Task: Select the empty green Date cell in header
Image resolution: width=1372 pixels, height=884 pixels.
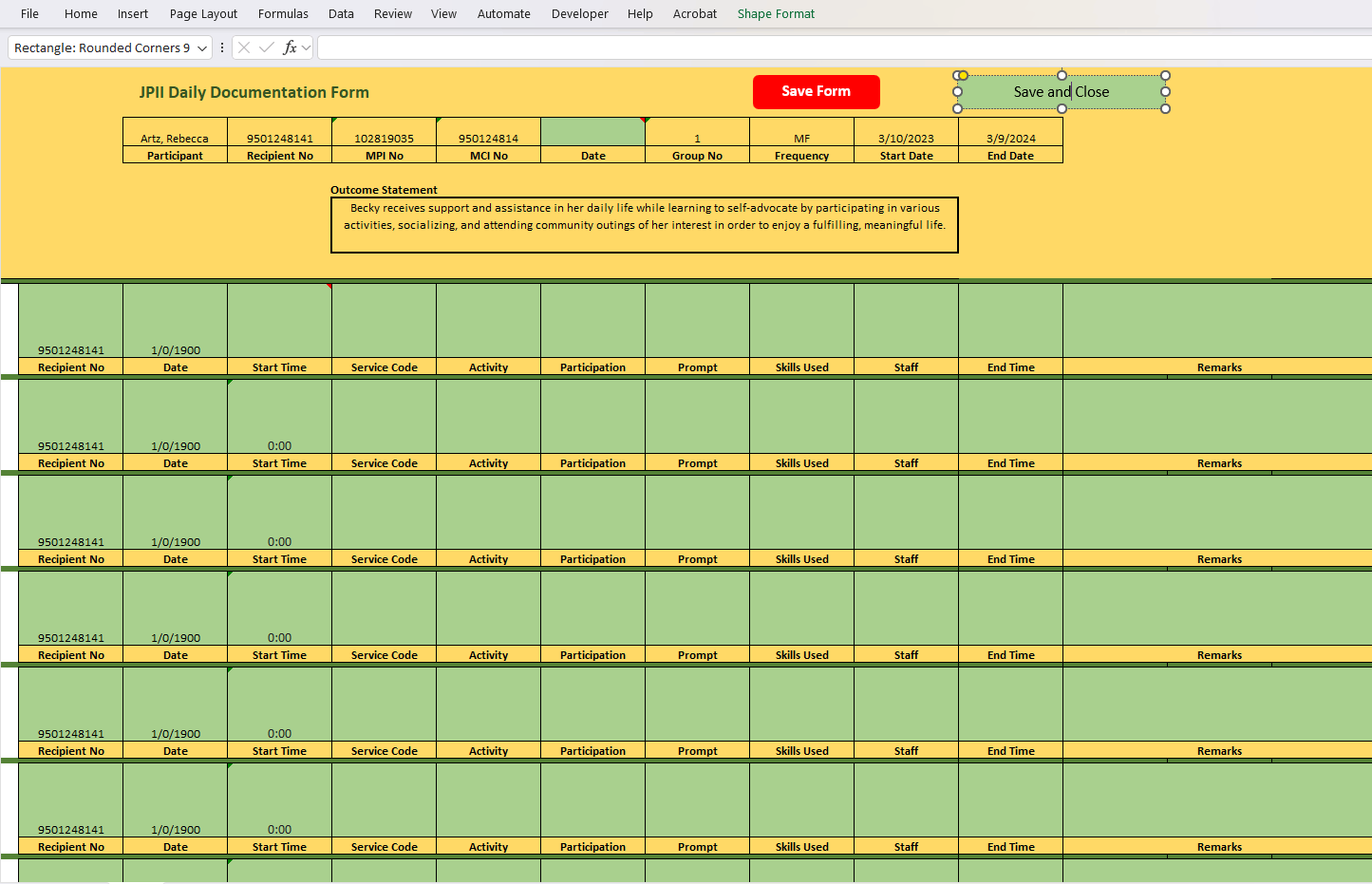Action: [x=592, y=132]
